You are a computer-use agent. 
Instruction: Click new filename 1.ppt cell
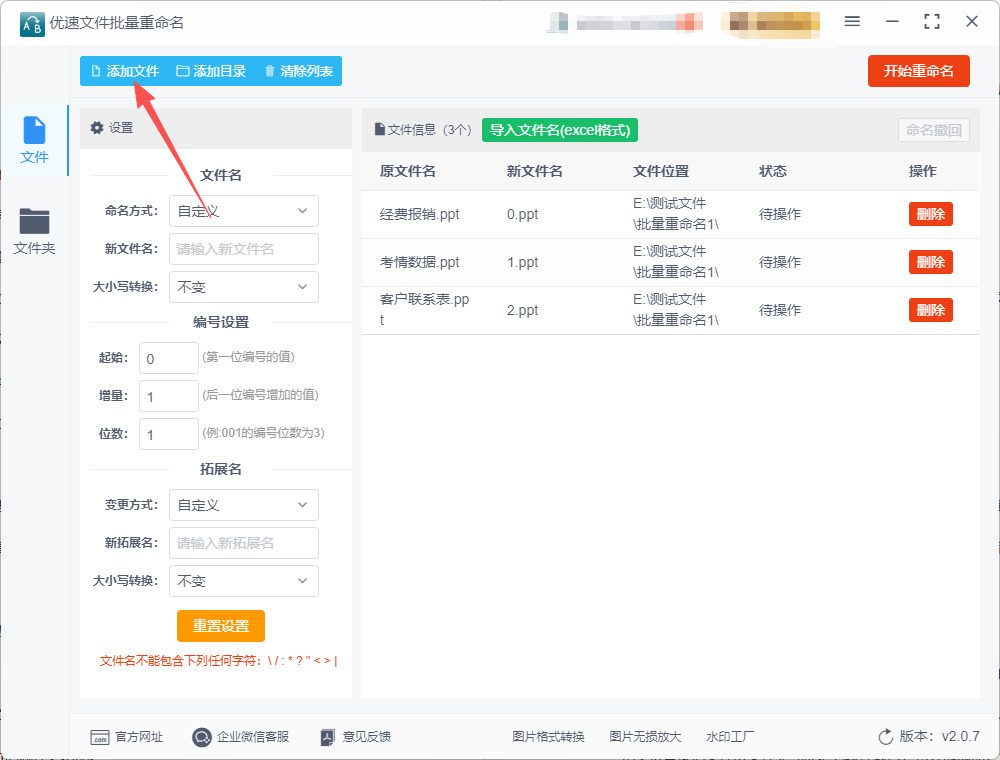[522, 262]
